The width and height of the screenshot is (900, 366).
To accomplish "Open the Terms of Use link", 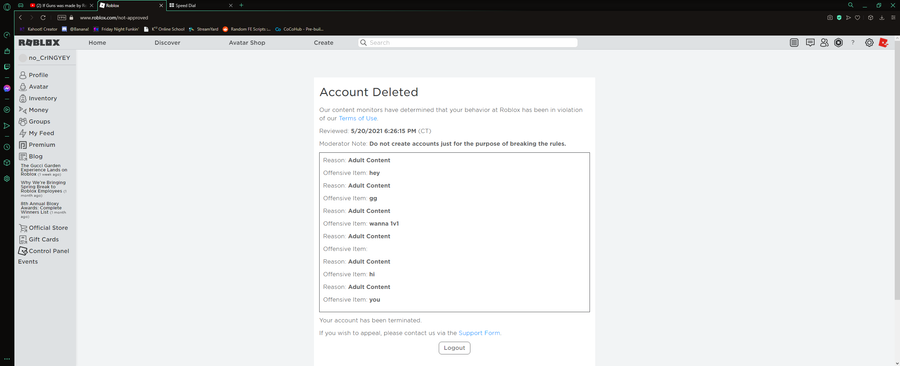I will pyautogui.click(x=358, y=118).
